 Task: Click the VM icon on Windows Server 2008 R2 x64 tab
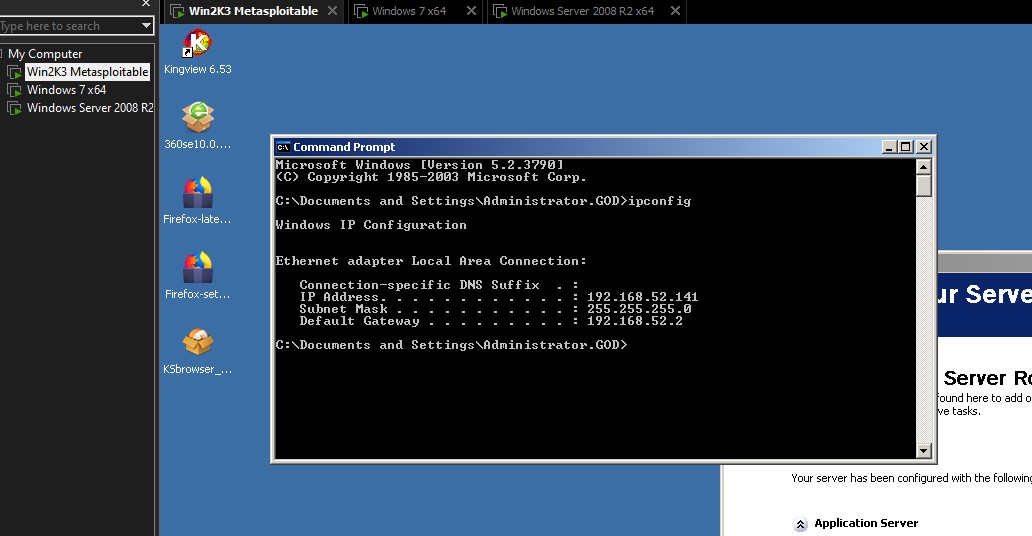500,11
